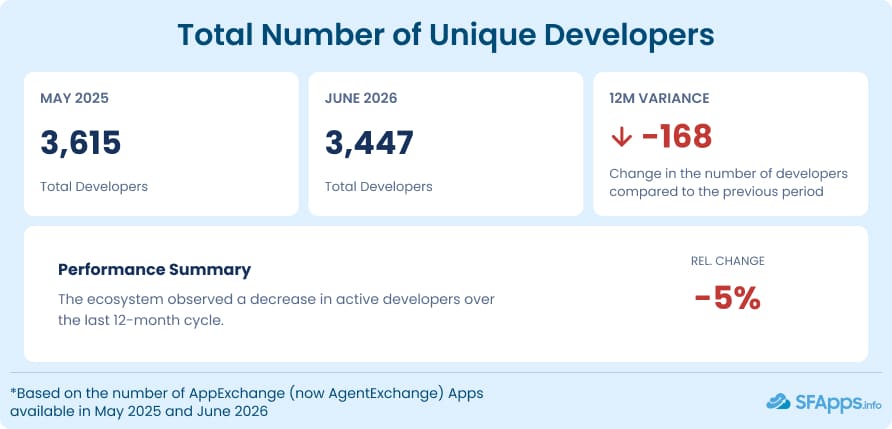Click the '-5%' relative change value
Image resolution: width=892 pixels, height=429 pixels.
[x=728, y=299]
